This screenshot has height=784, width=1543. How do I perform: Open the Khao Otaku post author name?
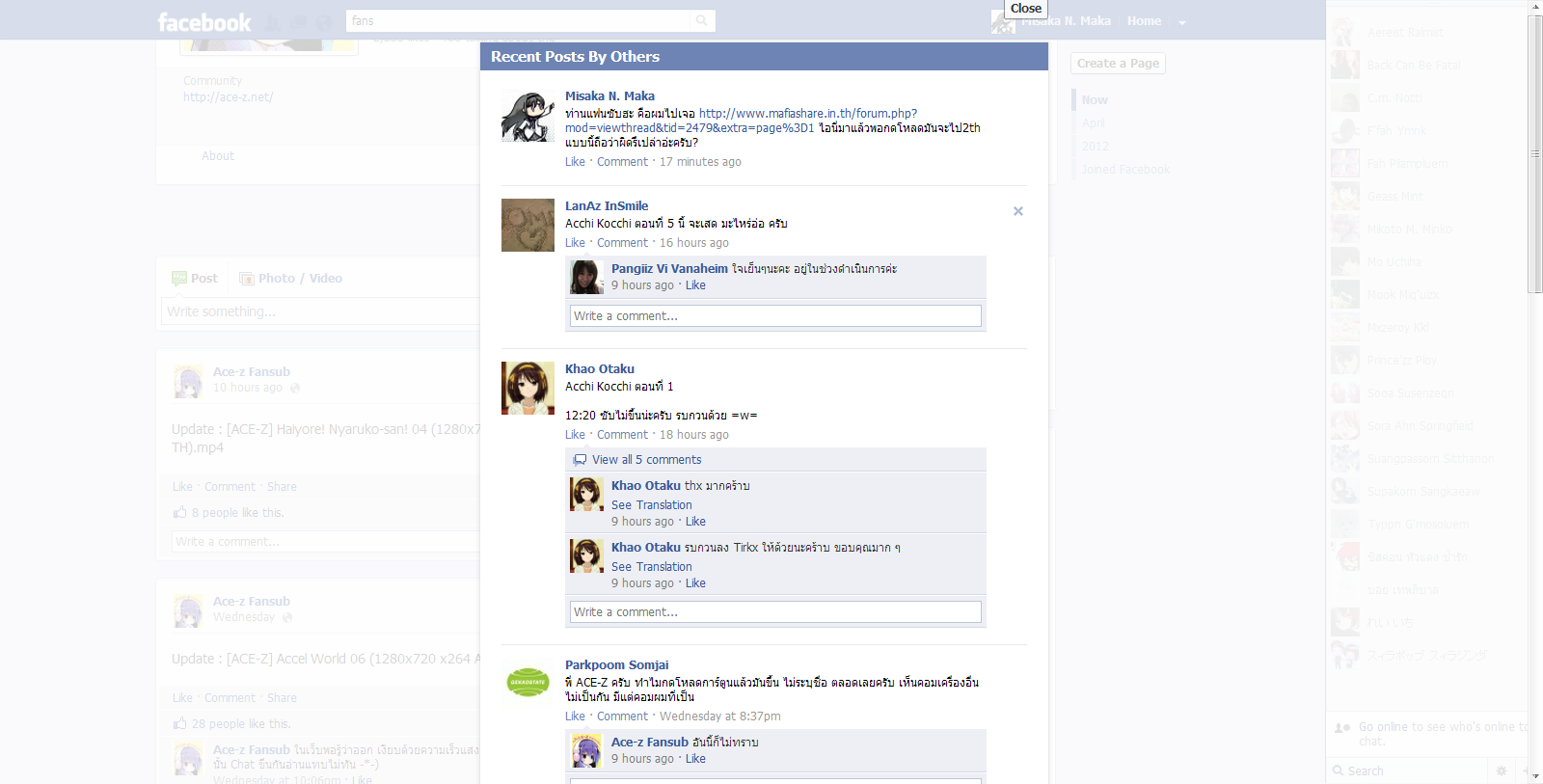click(x=600, y=369)
